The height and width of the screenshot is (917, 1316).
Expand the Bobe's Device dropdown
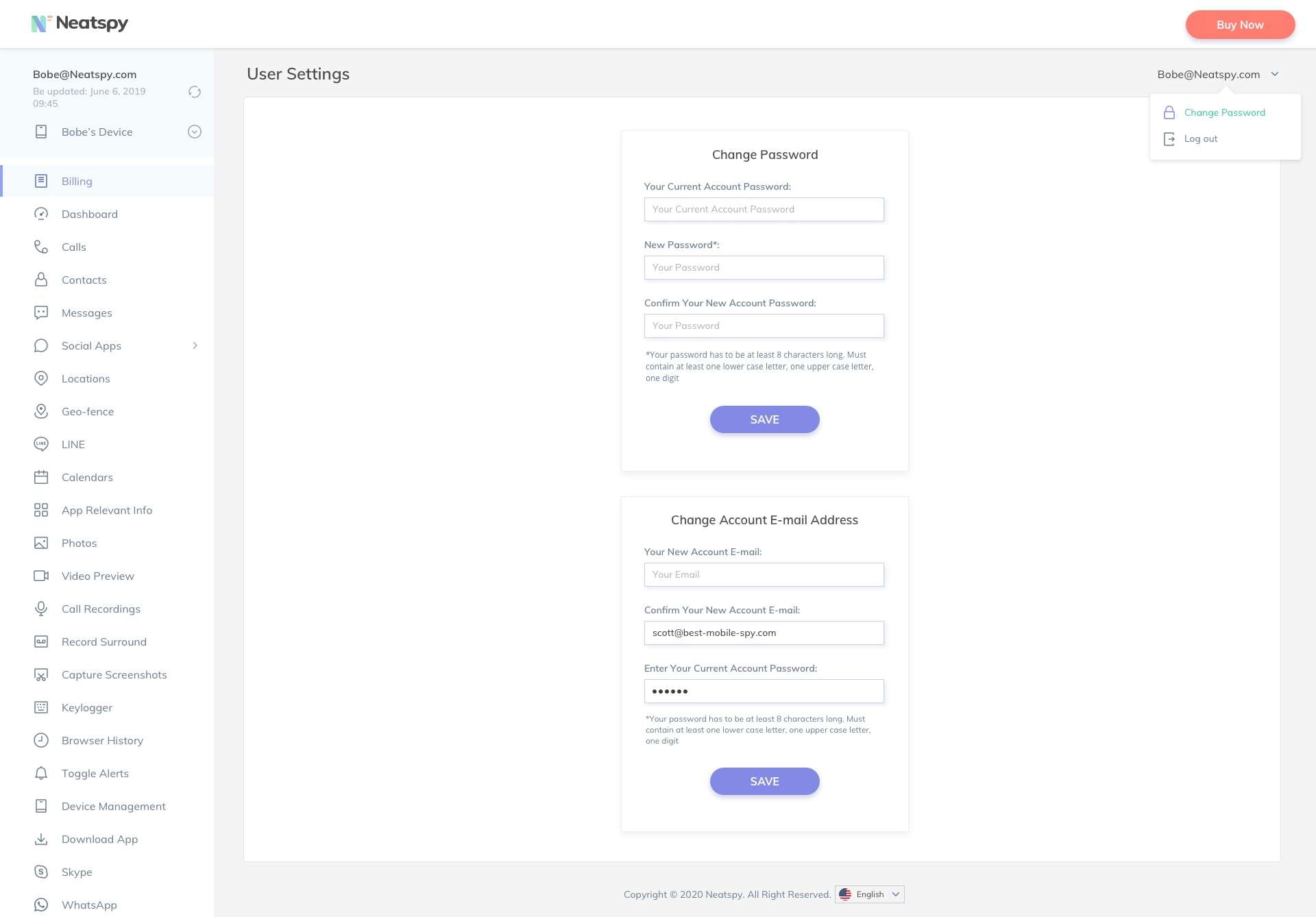(195, 132)
